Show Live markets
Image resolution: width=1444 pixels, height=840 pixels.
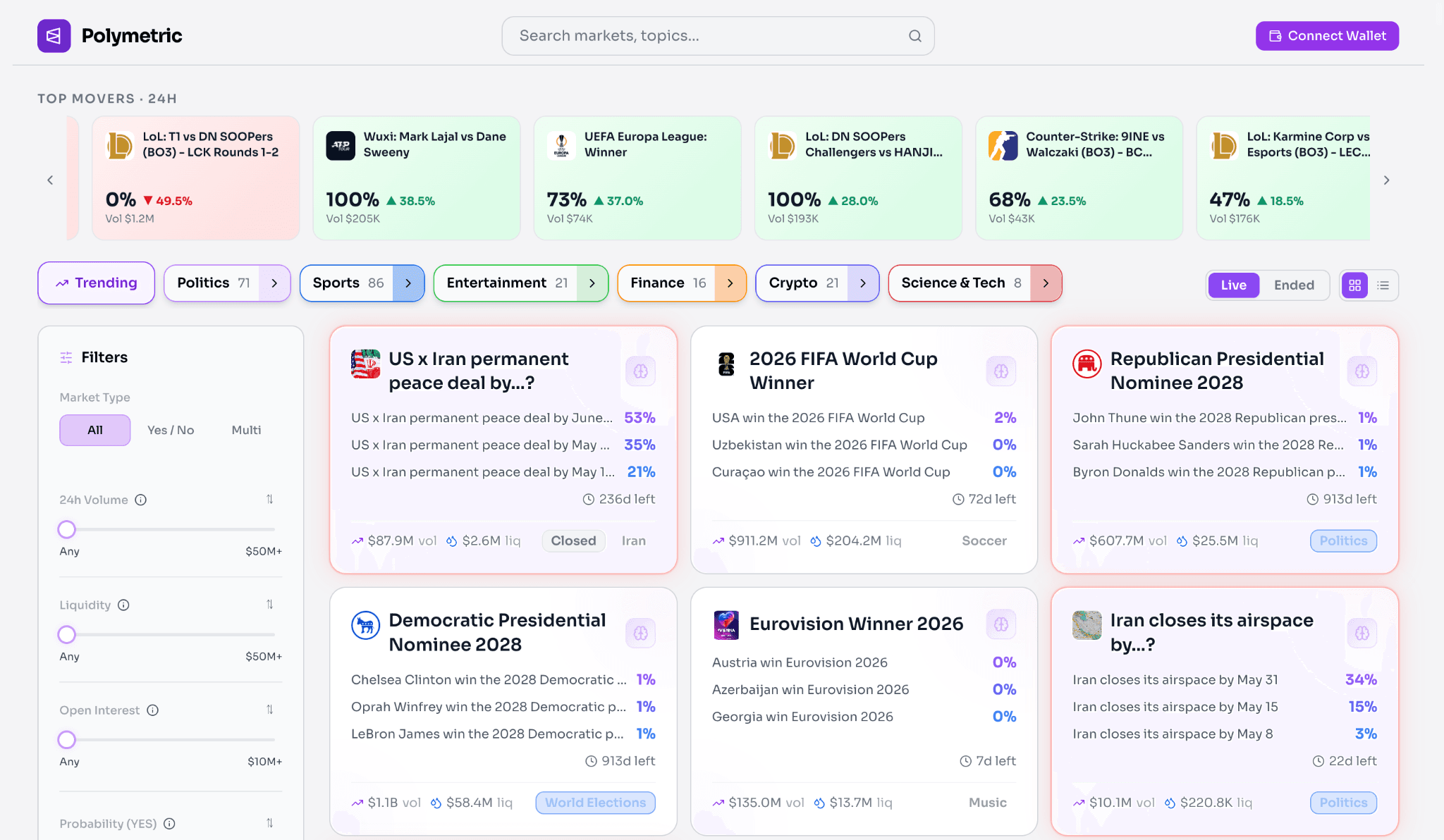click(1233, 285)
